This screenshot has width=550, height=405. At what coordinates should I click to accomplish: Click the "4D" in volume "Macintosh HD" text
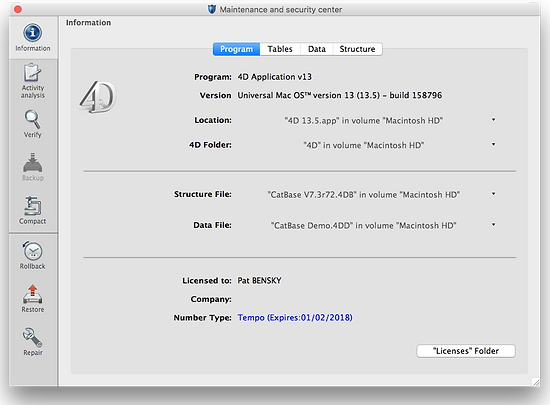pos(363,145)
